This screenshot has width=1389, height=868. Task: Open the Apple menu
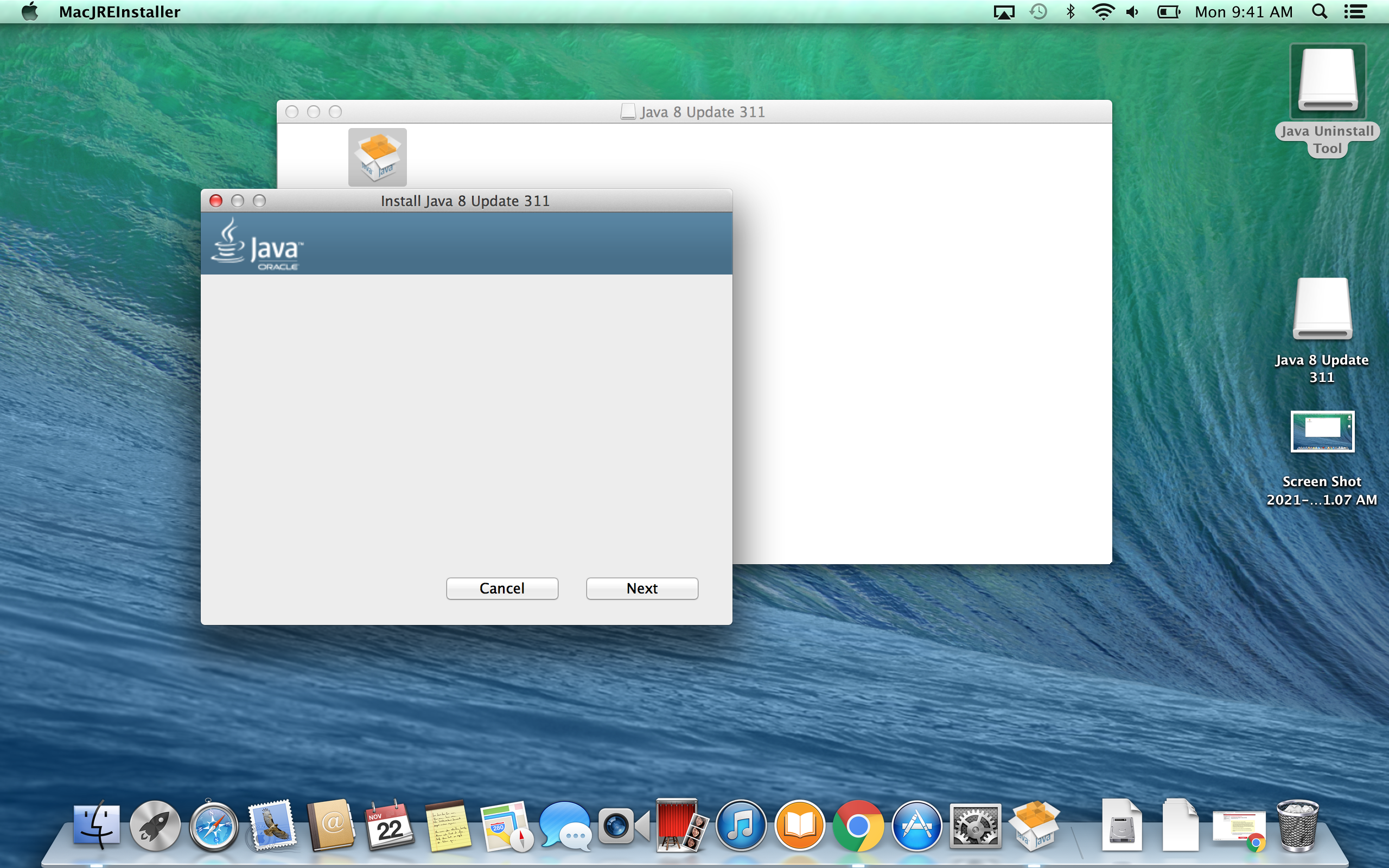(x=30, y=11)
